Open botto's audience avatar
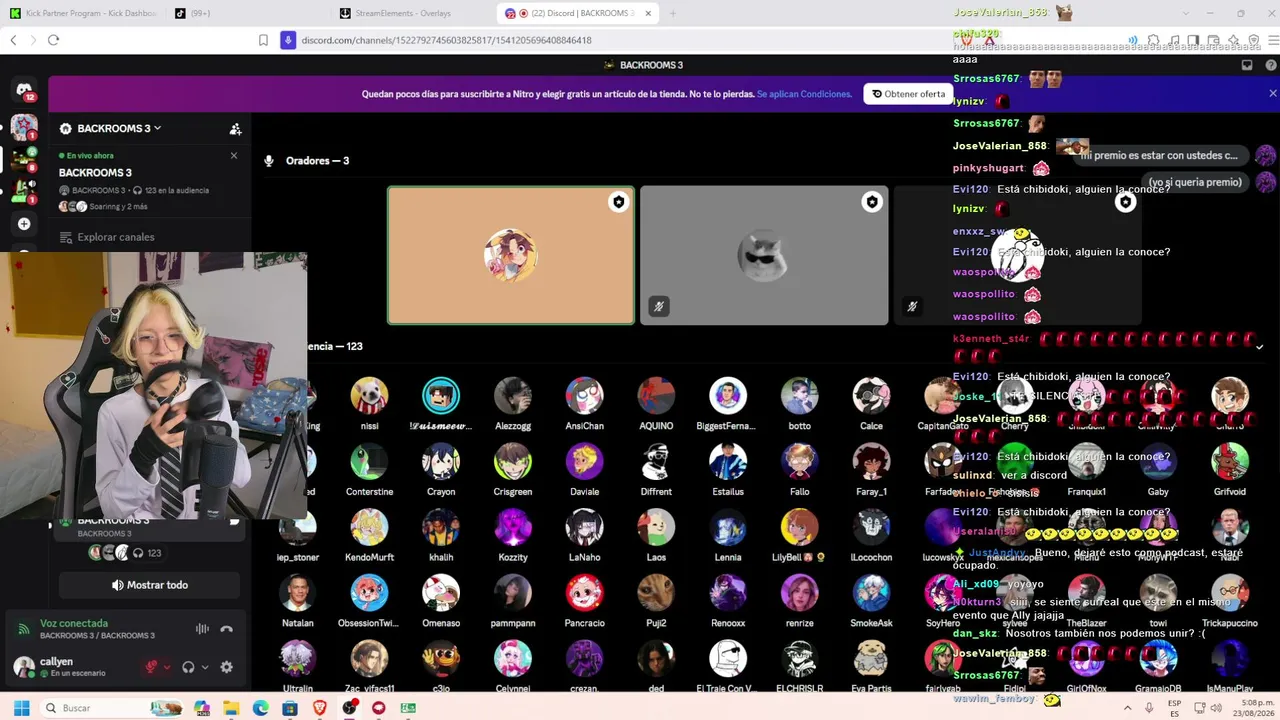1280x720 pixels. 800,396
